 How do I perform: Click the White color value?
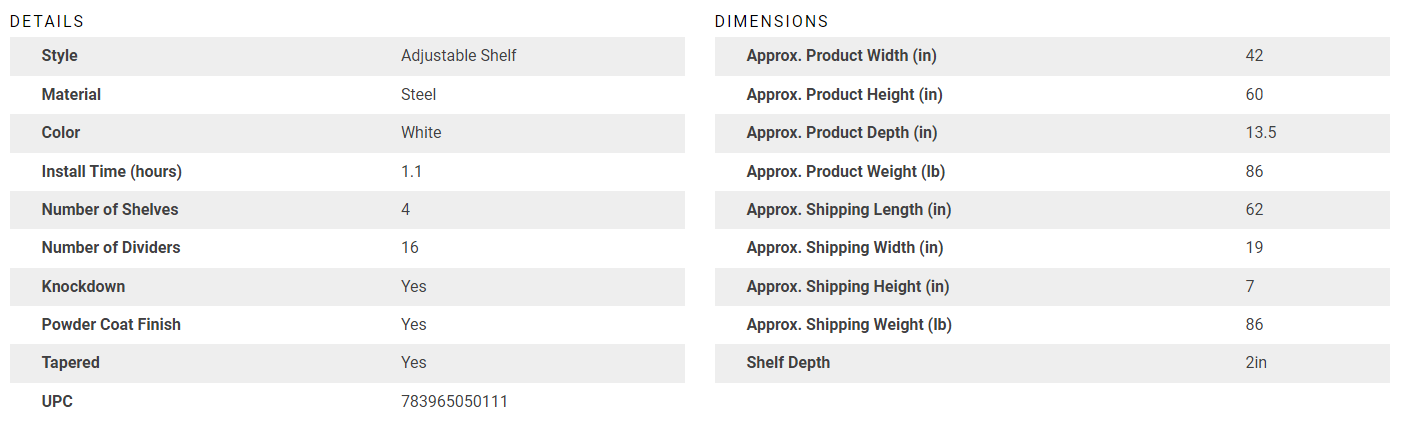click(x=421, y=133)
